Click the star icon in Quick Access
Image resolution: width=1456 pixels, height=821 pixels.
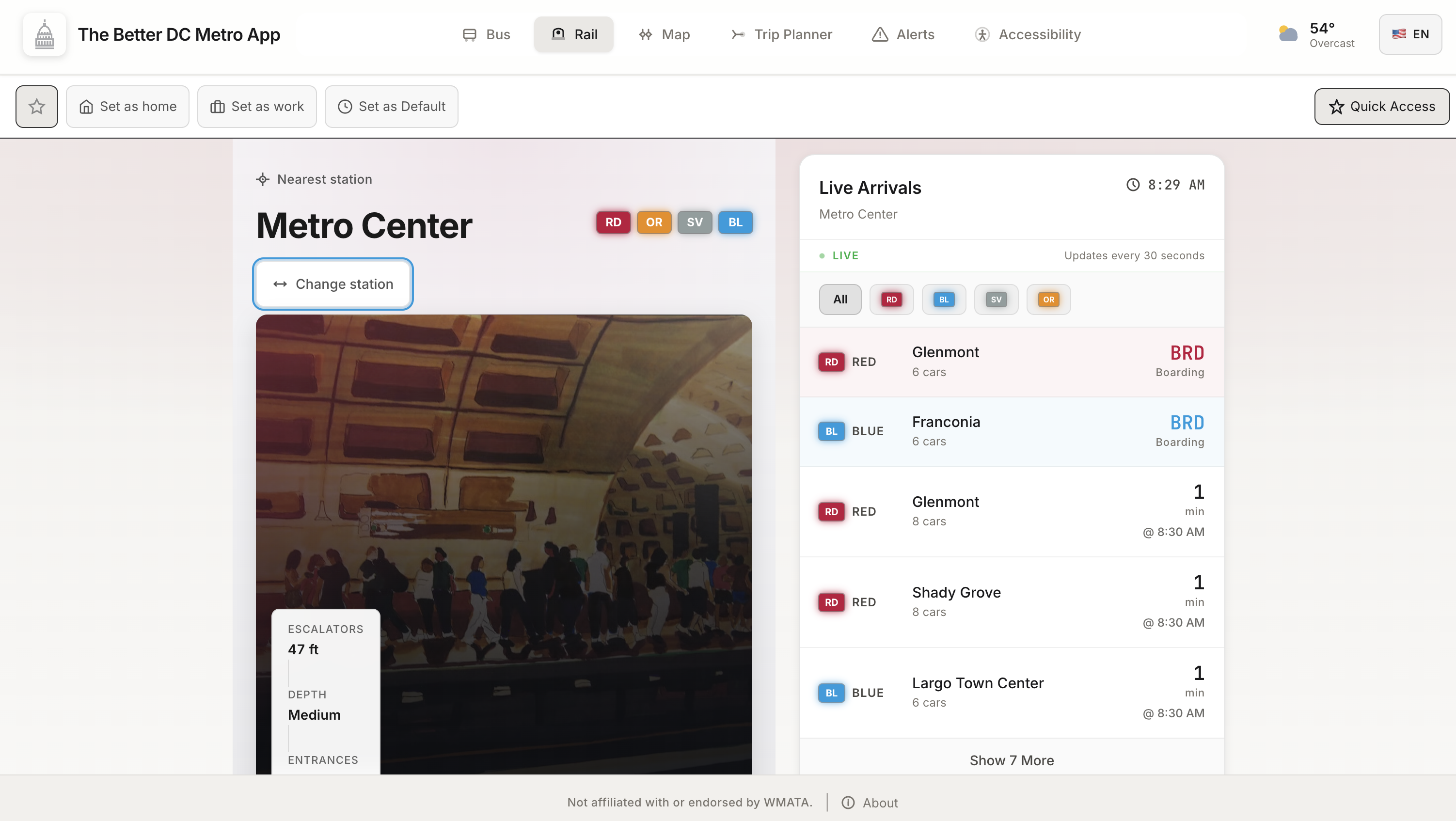(1336, 106)
